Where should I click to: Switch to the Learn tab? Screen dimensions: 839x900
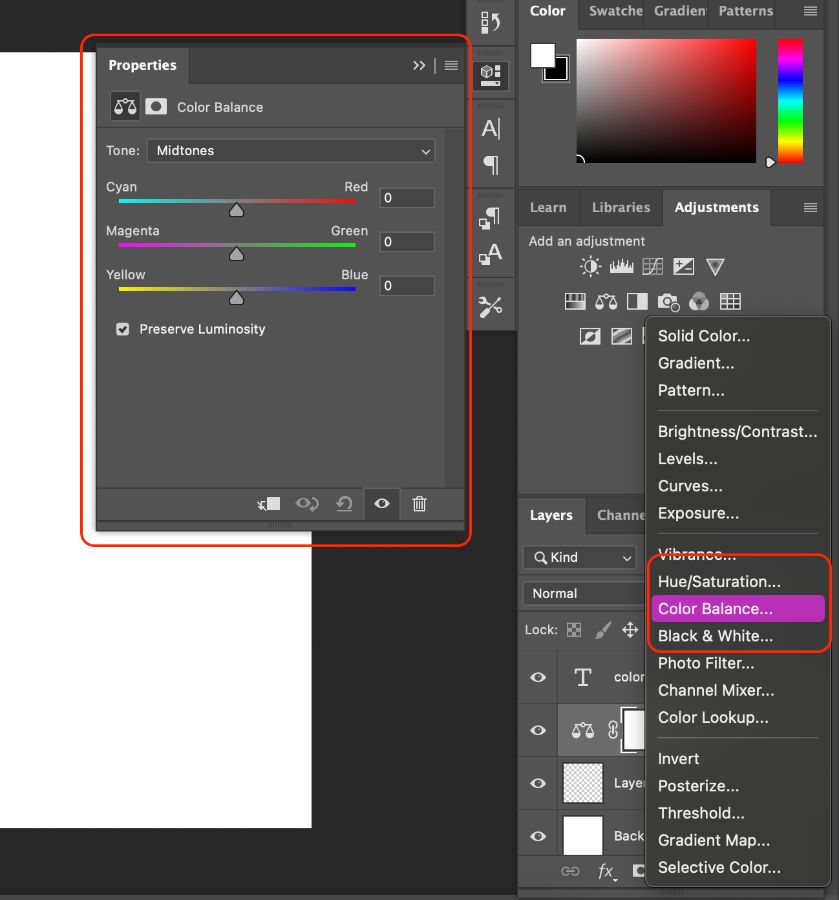tap(548, 207)
